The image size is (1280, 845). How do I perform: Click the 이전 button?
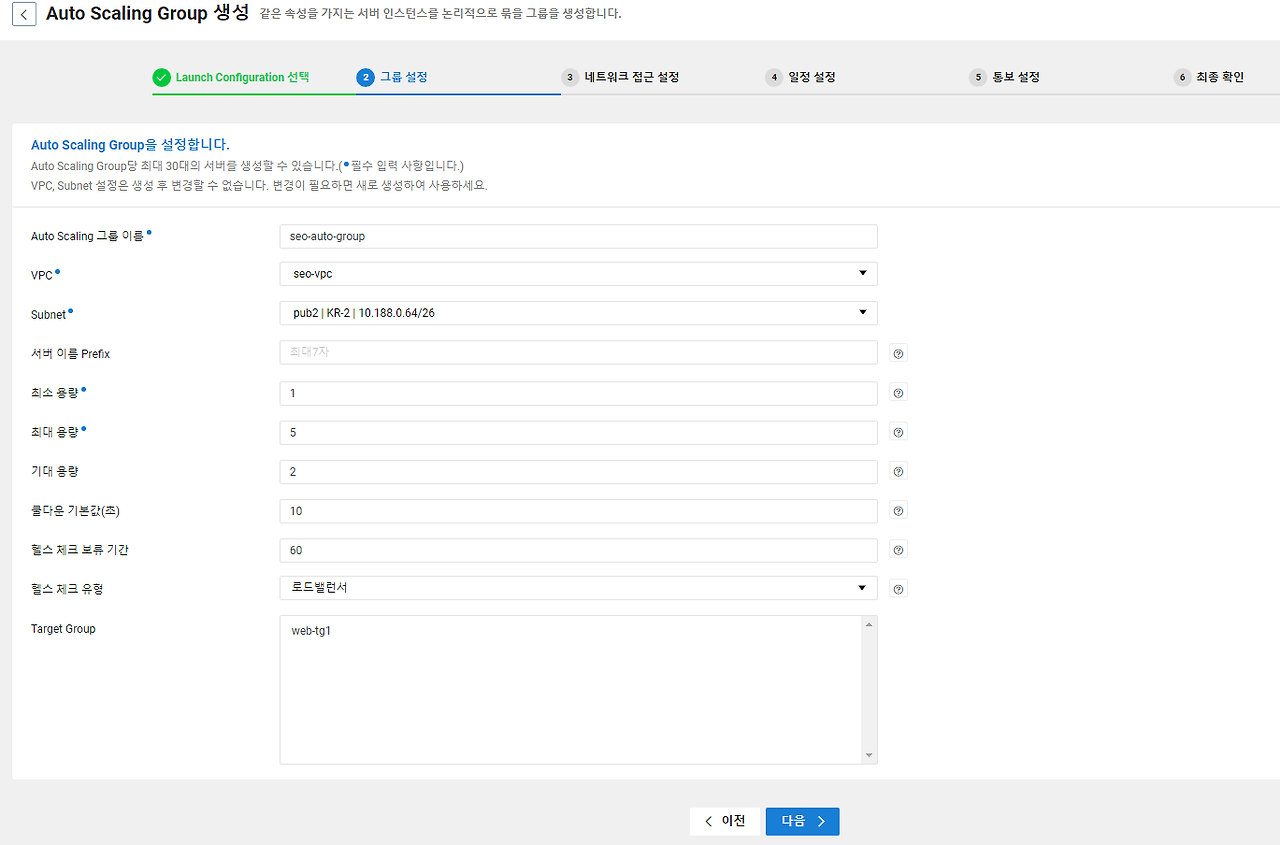pos(724,821)
